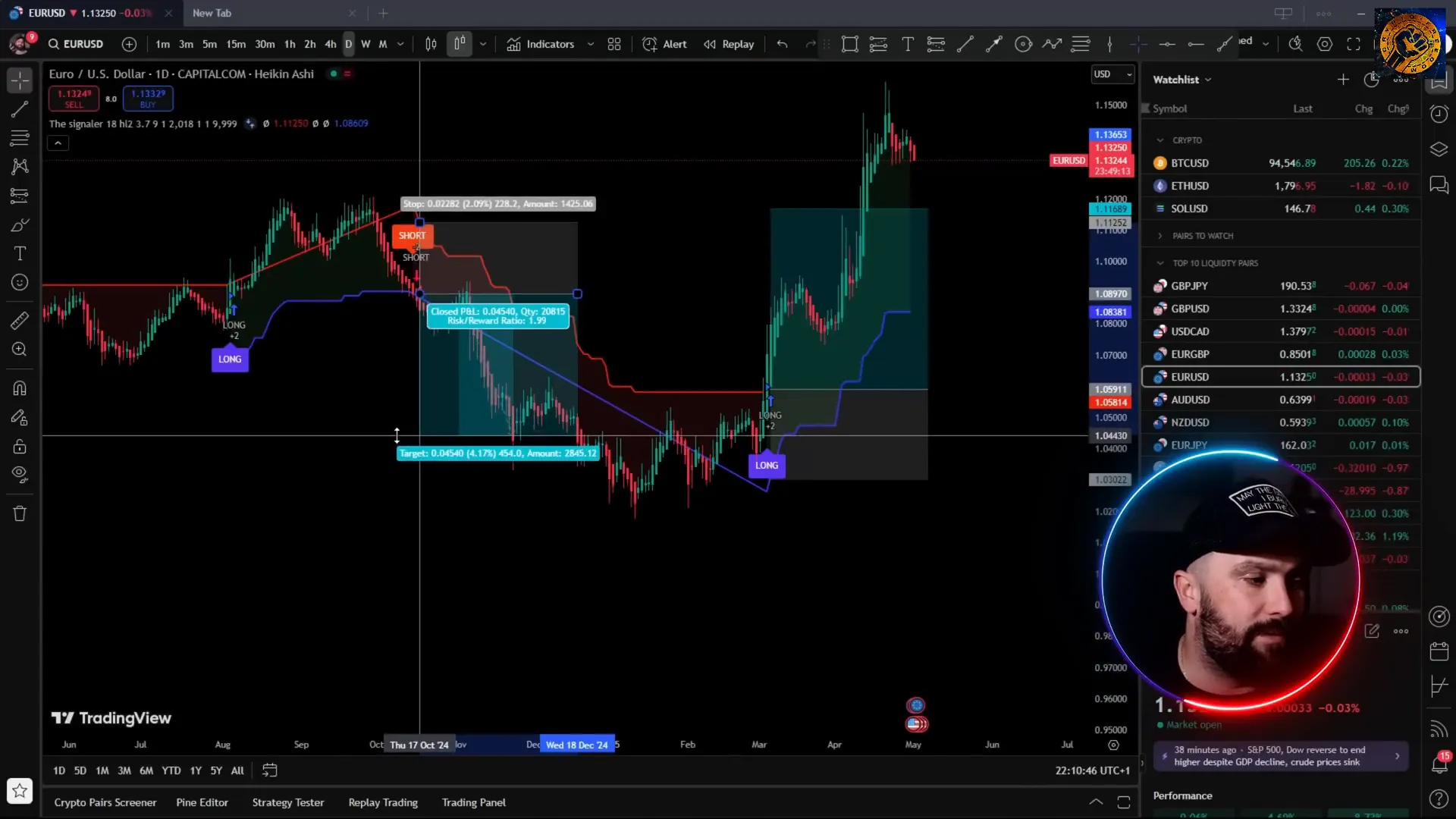Undo the last chart action
1456x819 pixels.
(783, 44)
